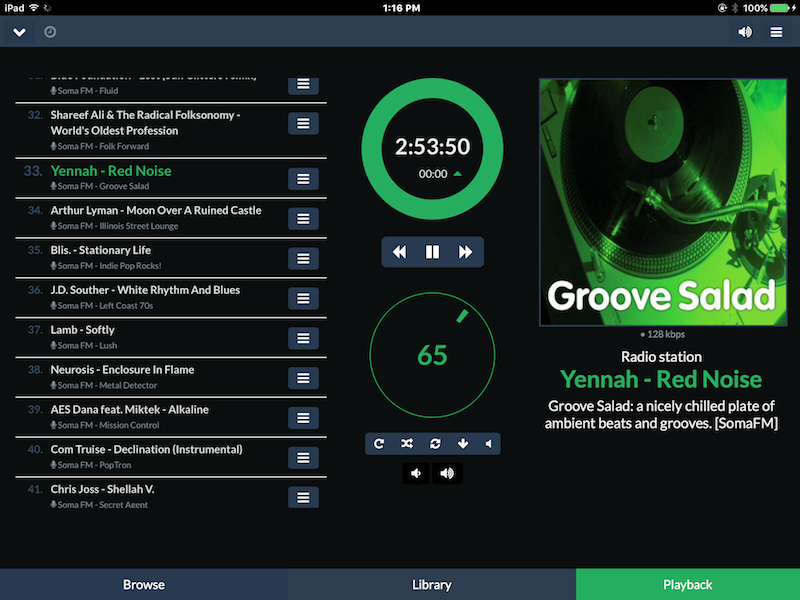Open menu for Neurosis - Enclosure In Flame
Image resolution: width=800 pixels, height=600 pixels.
coord(303,378)
